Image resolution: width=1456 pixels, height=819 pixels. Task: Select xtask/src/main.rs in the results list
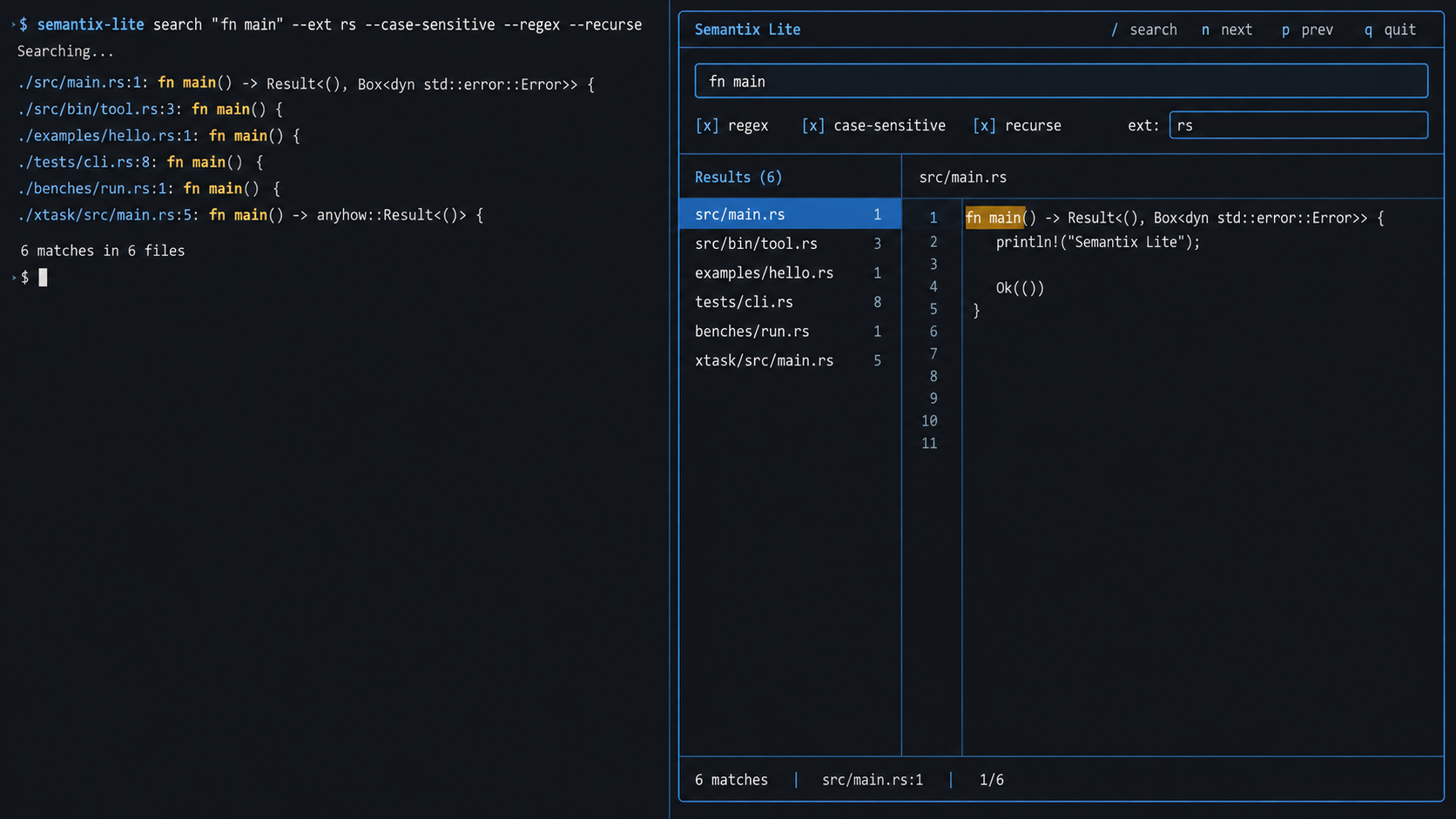click(789, 360)
